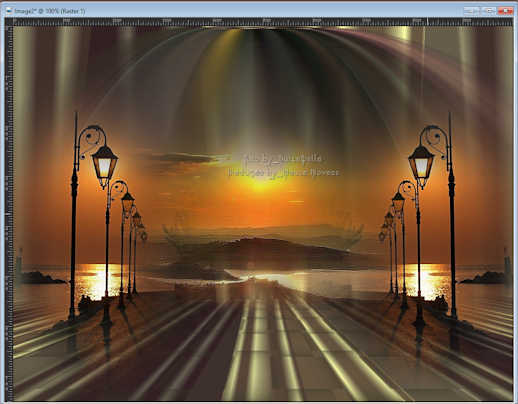Click the small rocky island at right

click(x=484, y=277)
